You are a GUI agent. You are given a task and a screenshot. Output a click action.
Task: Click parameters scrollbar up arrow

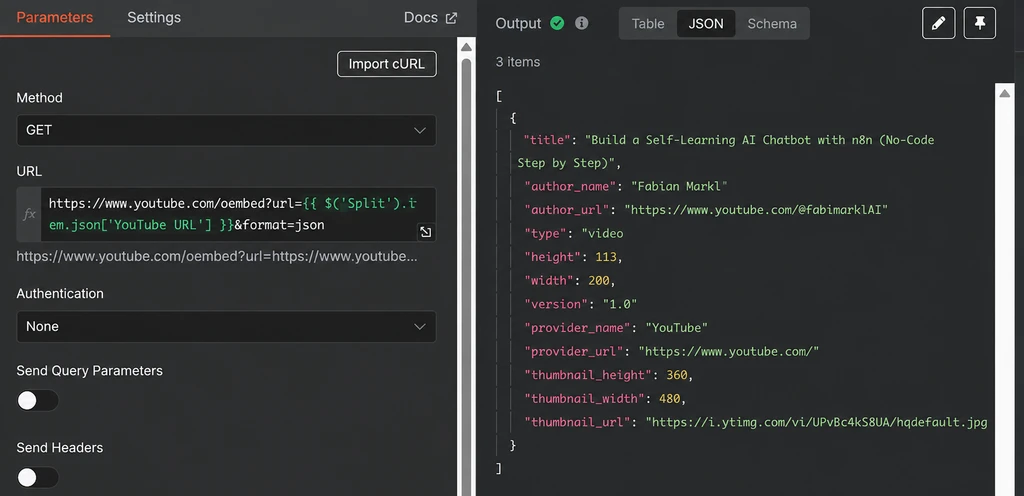(x=466, y=47)
